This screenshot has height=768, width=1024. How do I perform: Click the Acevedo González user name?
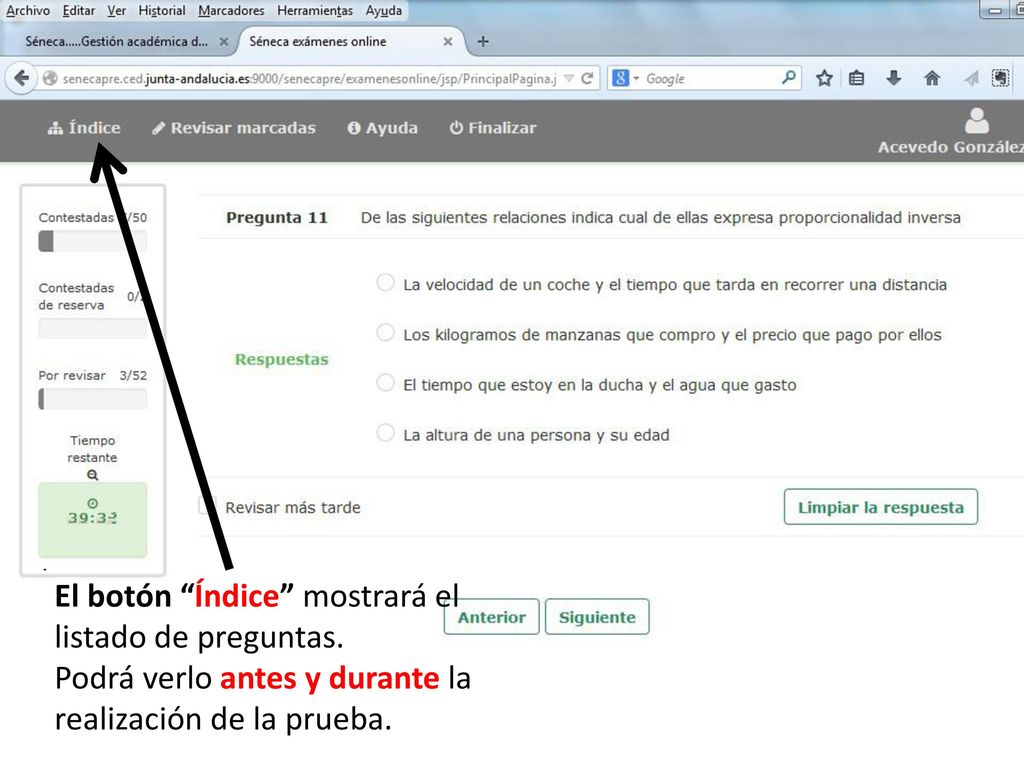point(950,147)
